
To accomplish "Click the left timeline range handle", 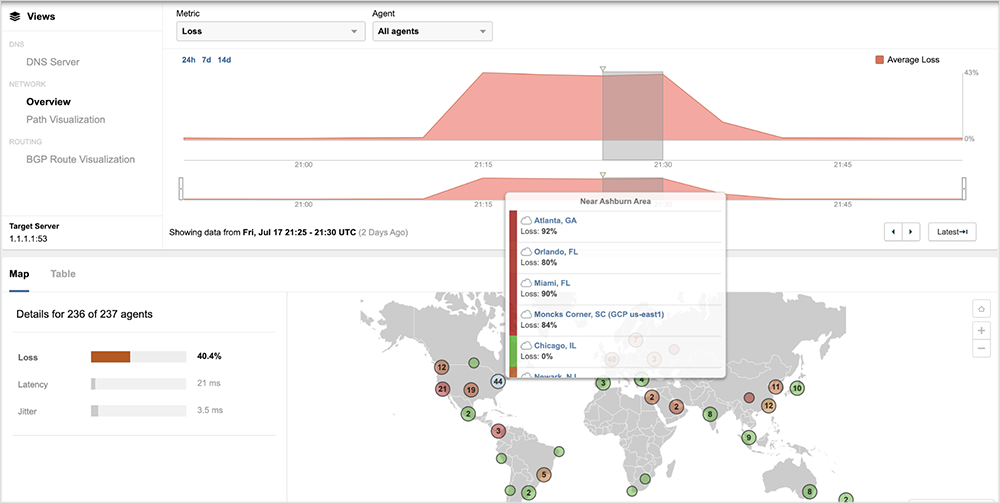I will click(181, 187).
